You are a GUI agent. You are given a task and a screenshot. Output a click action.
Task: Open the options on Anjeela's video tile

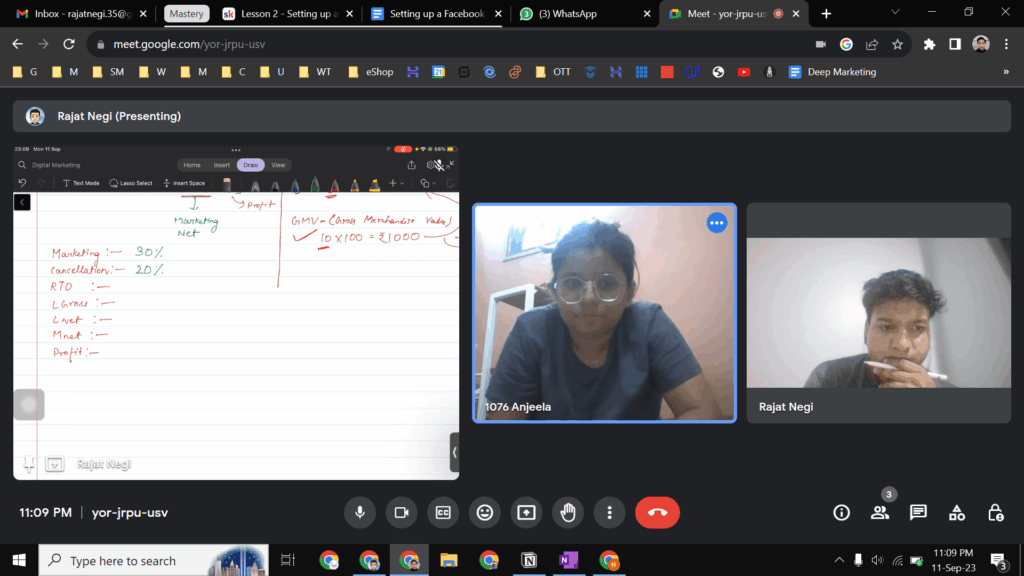(716, 223)
